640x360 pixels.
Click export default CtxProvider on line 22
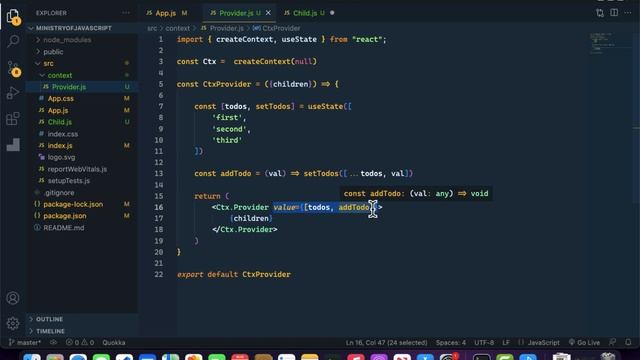[234, 274]
